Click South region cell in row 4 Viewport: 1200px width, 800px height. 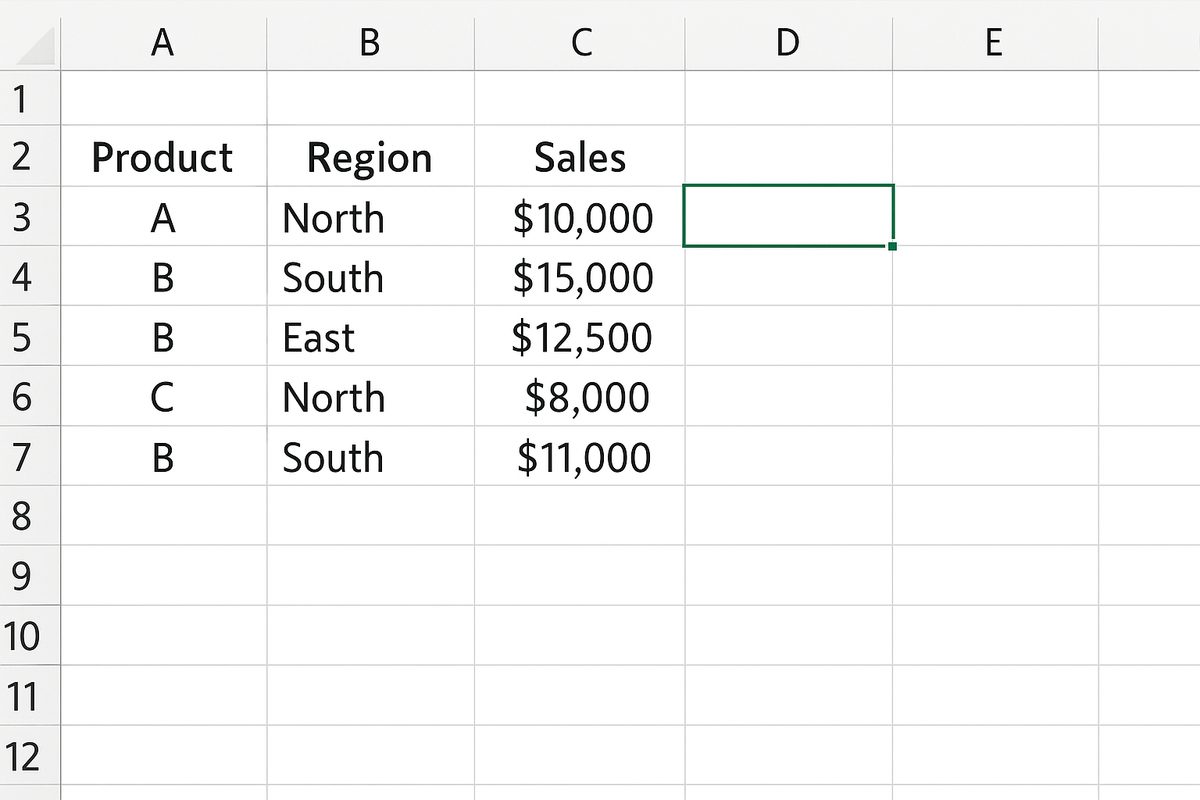[371, 275]
